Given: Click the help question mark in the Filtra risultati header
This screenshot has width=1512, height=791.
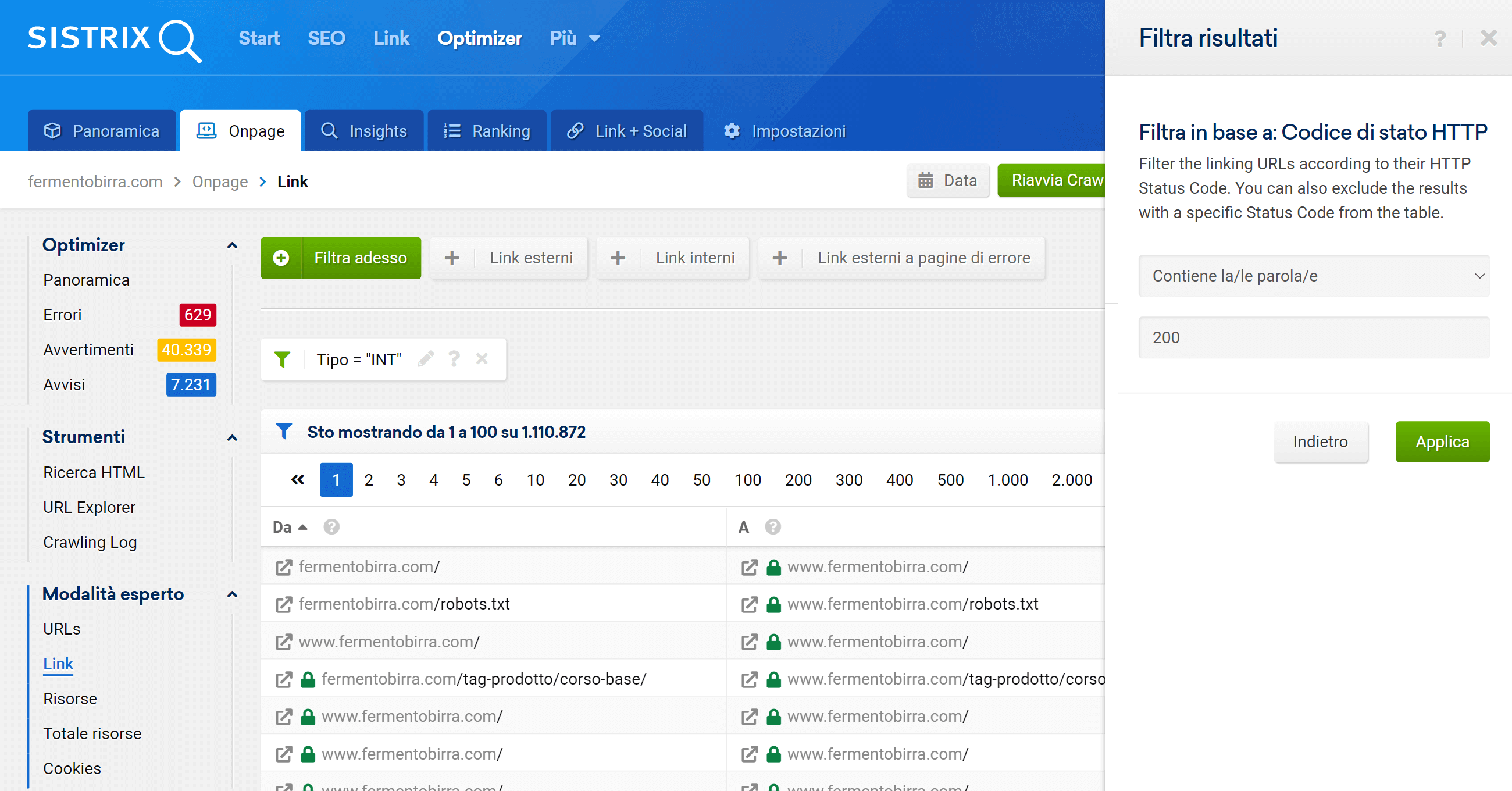Looking at the screenshot, I should [1439, 39].
